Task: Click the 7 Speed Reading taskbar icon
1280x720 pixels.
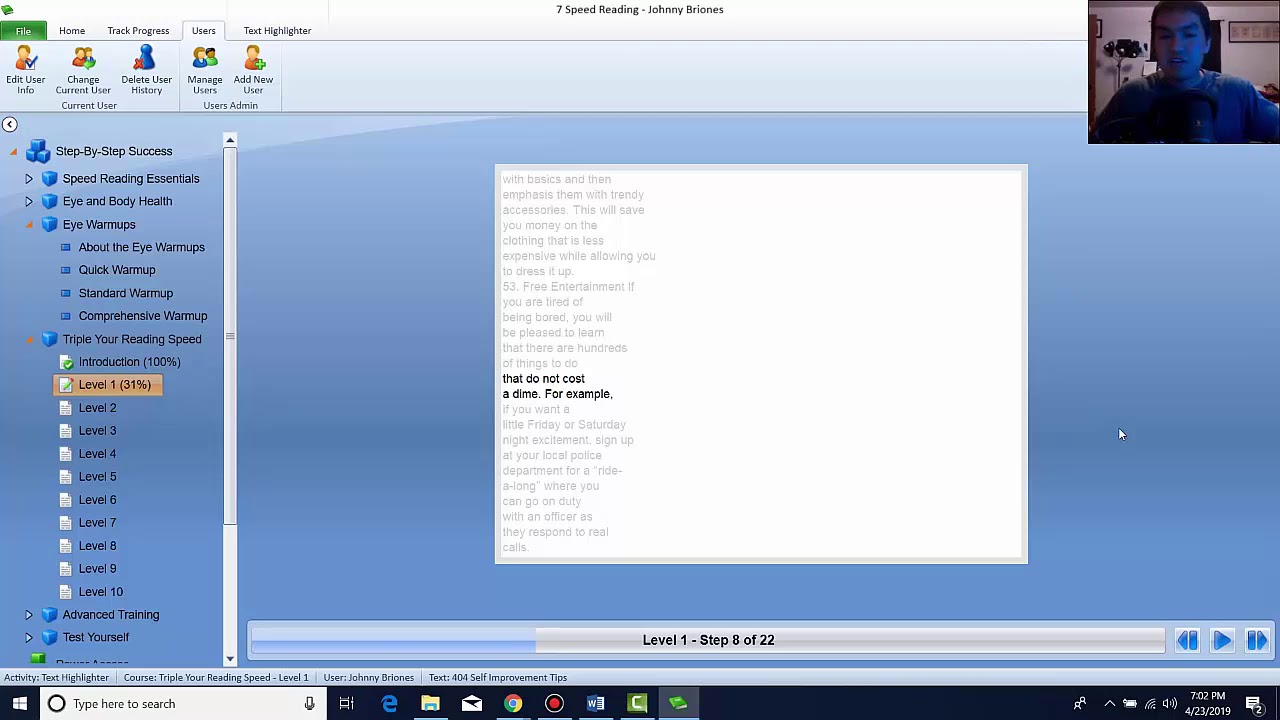Action: [x=678, y=703]
